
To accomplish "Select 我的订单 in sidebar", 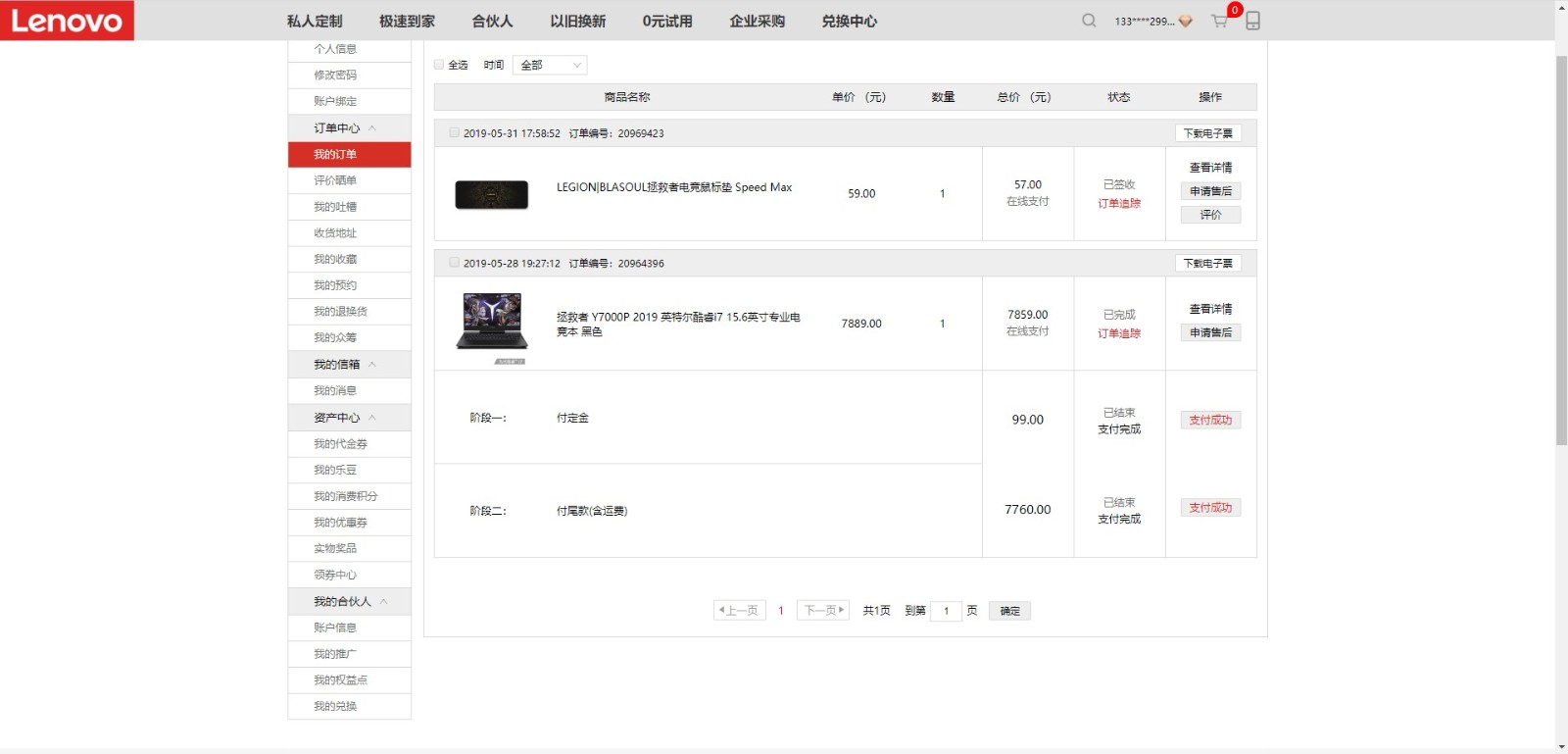I will [349, 155].
